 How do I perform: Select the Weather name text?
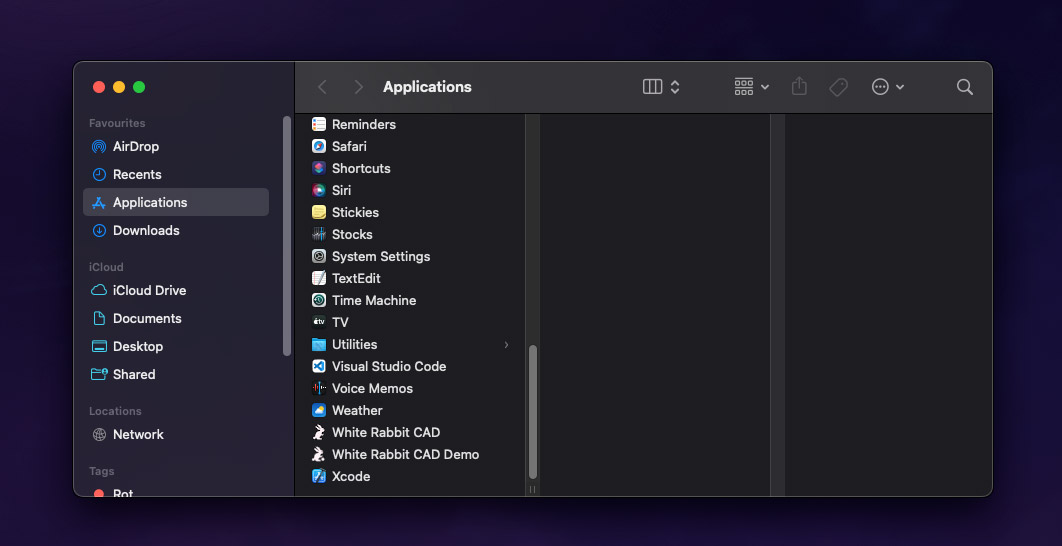tap(357, 411)
